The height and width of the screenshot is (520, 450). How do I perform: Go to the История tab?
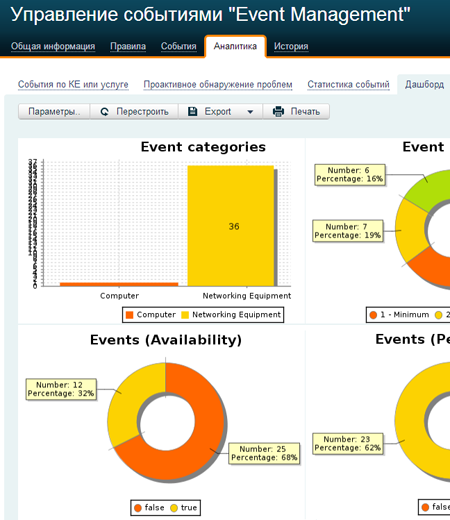(x=291, y=46)
